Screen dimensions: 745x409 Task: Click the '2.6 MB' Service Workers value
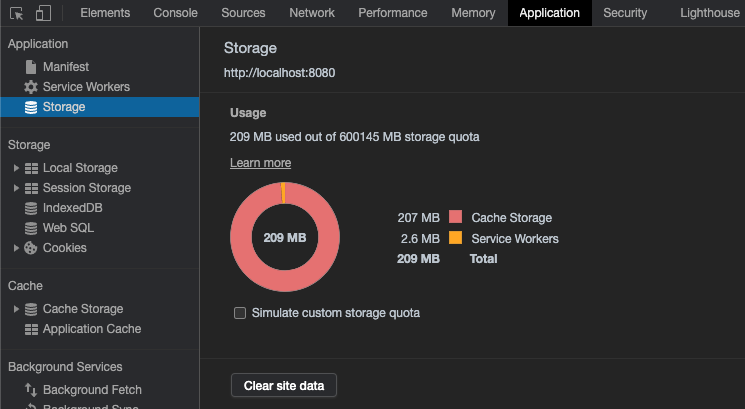[x=420, y=238]
